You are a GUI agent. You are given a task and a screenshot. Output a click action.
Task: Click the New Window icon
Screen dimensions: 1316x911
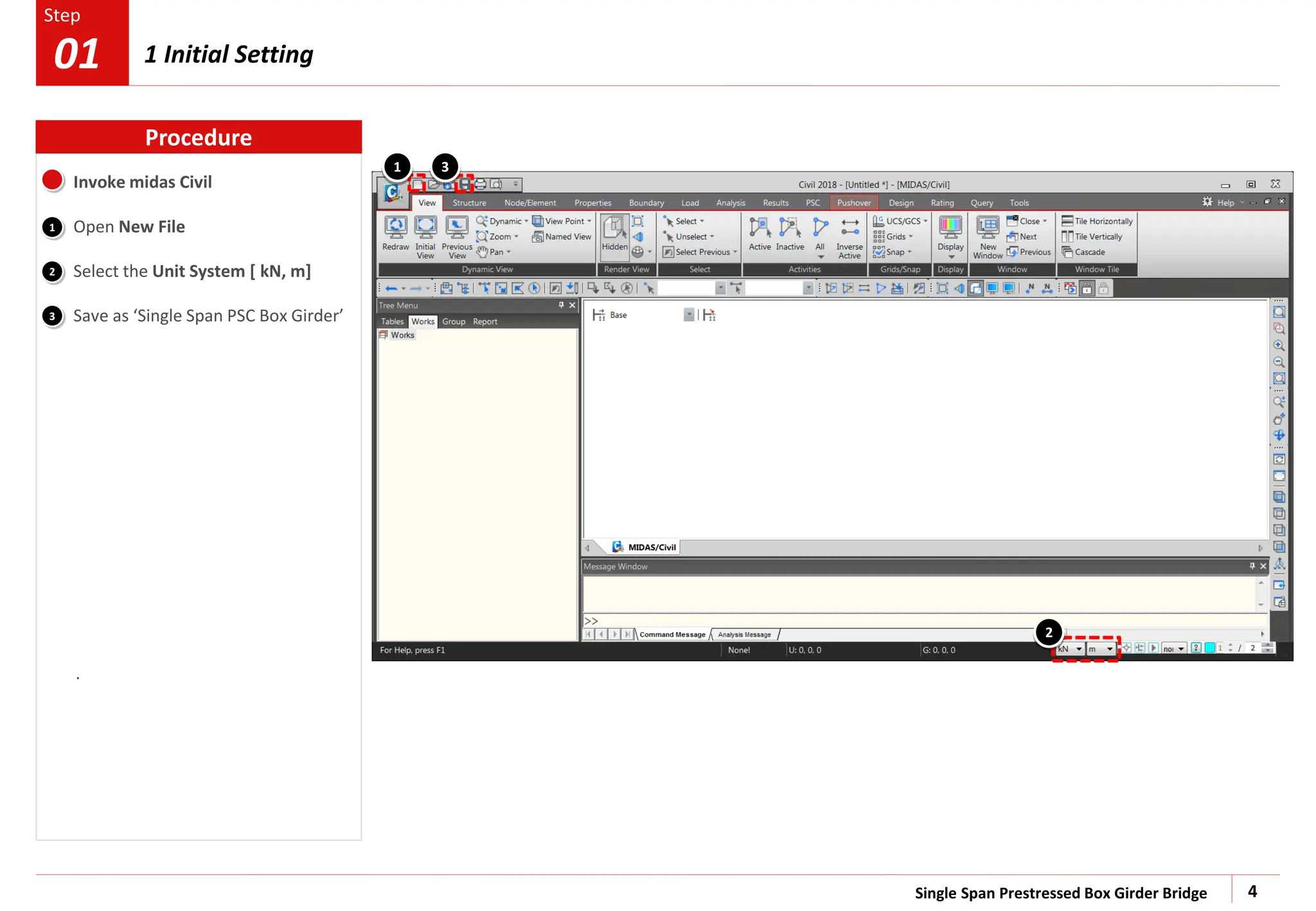[x=988, y=227]
